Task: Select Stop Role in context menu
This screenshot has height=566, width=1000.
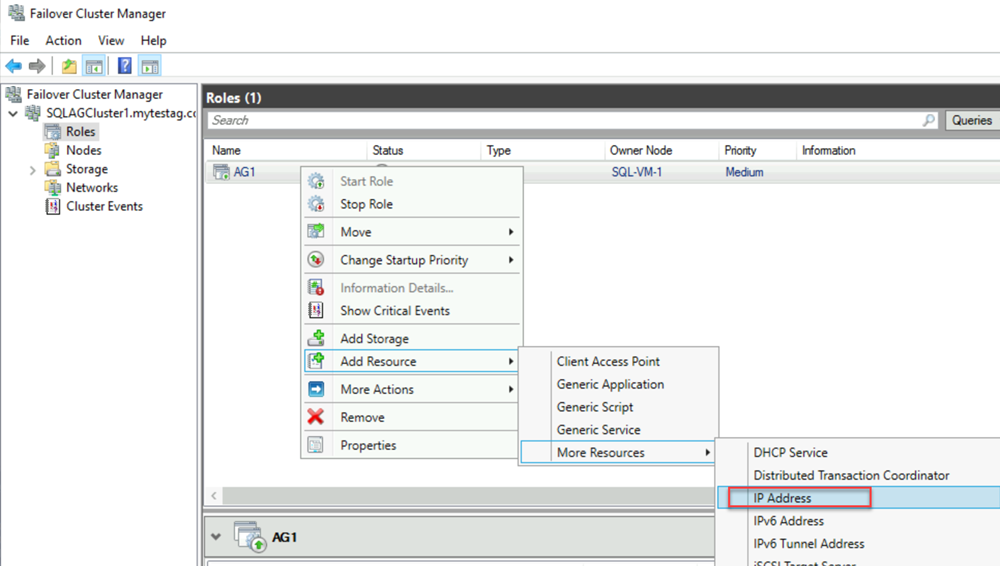Action: point(366,205)
